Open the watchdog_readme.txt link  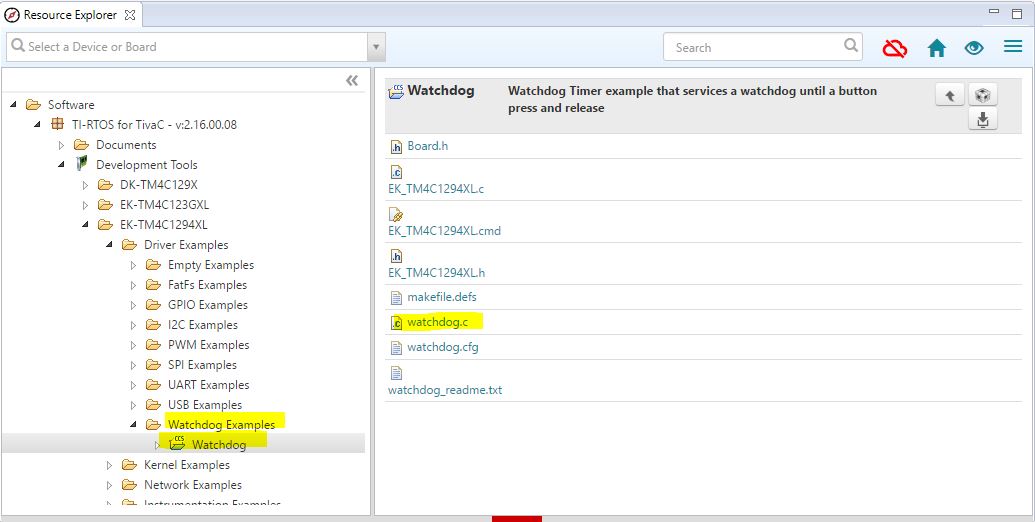point(445,390)
